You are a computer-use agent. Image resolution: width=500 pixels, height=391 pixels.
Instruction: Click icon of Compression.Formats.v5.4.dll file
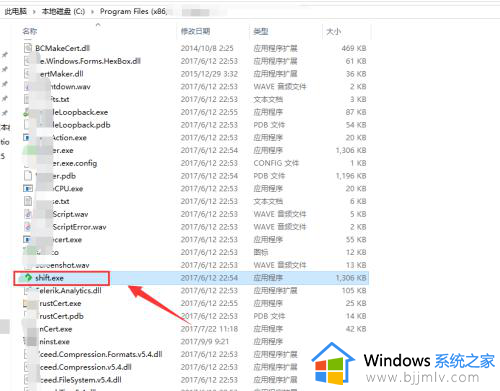[x=28, y=354]
